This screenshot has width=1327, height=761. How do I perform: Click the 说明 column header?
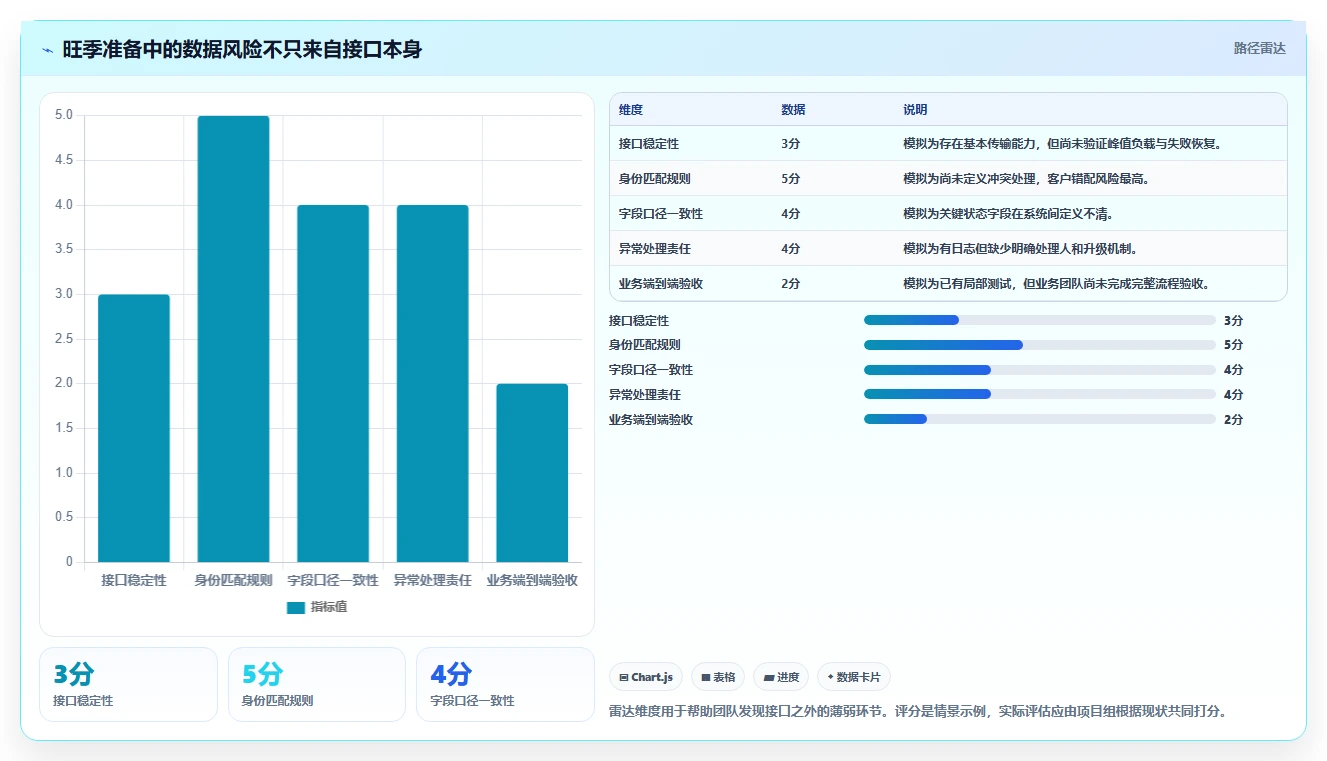click(915, 110)
